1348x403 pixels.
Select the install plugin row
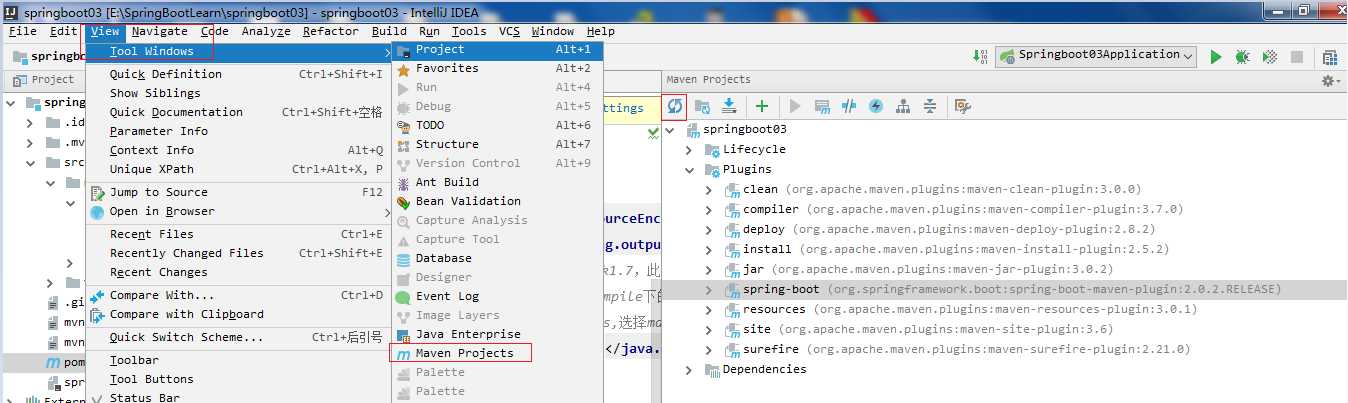[1004, 249]
